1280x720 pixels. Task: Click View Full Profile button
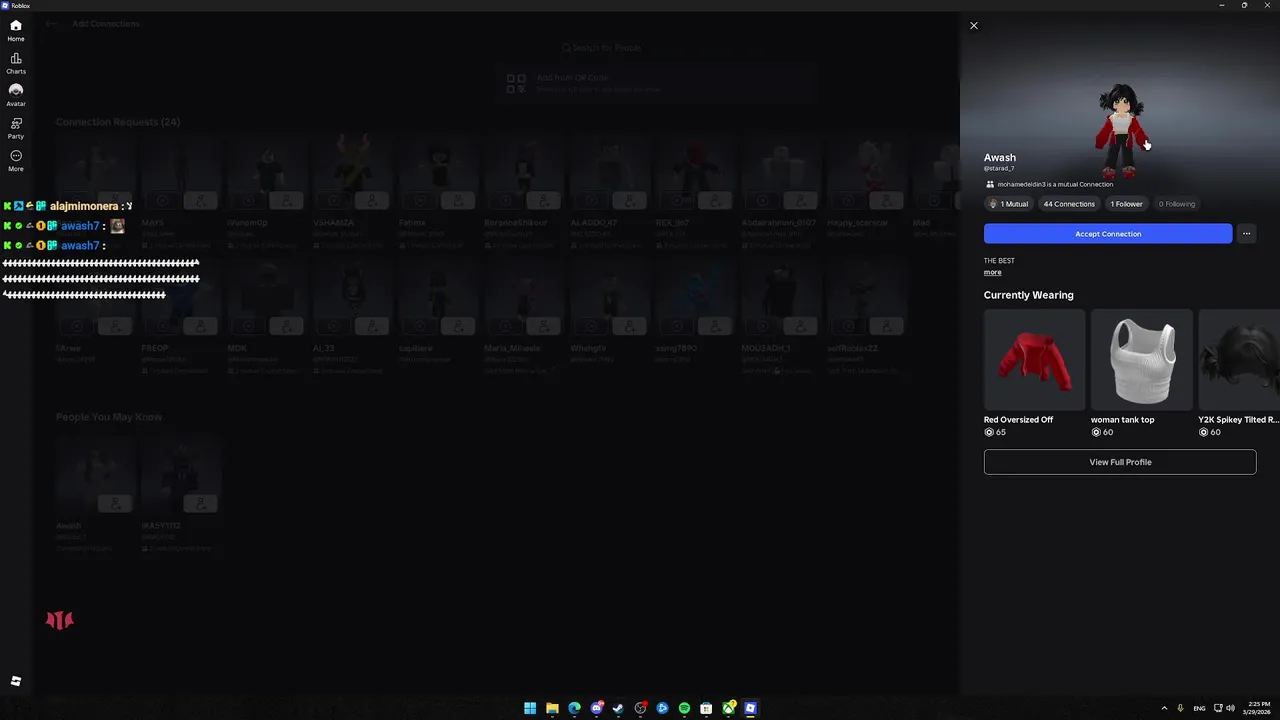(1120, 462)
